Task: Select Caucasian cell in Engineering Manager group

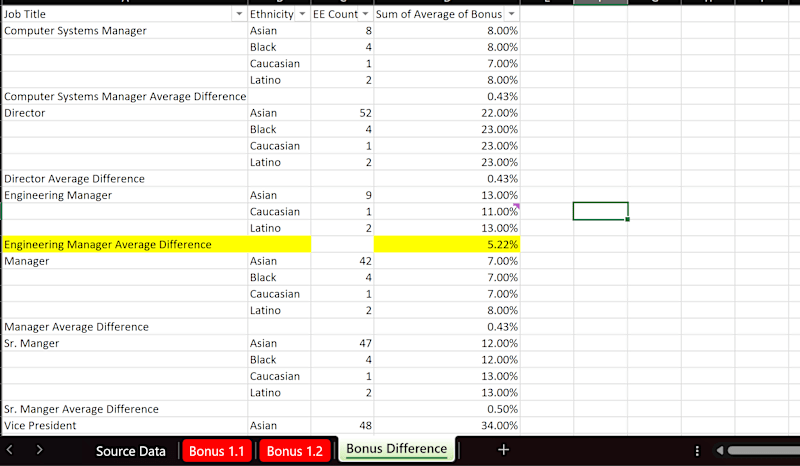Action: (279, 211)
